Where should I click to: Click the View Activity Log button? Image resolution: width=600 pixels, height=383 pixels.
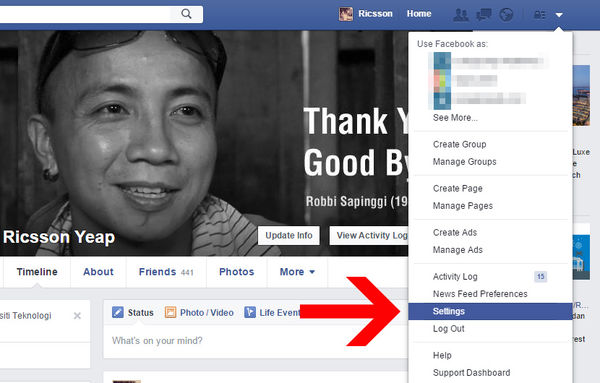(x=369, y=235)
